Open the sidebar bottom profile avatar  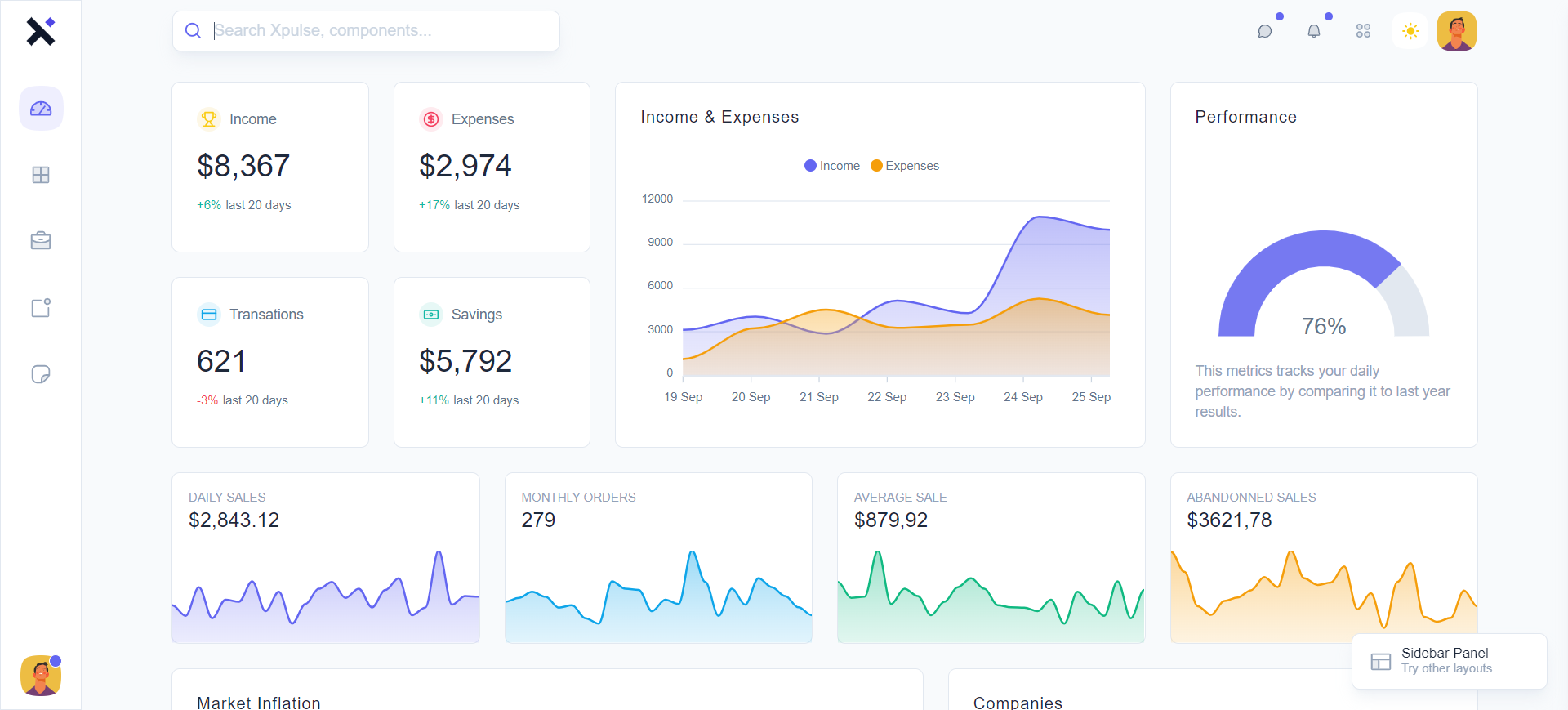pos(41,676)
